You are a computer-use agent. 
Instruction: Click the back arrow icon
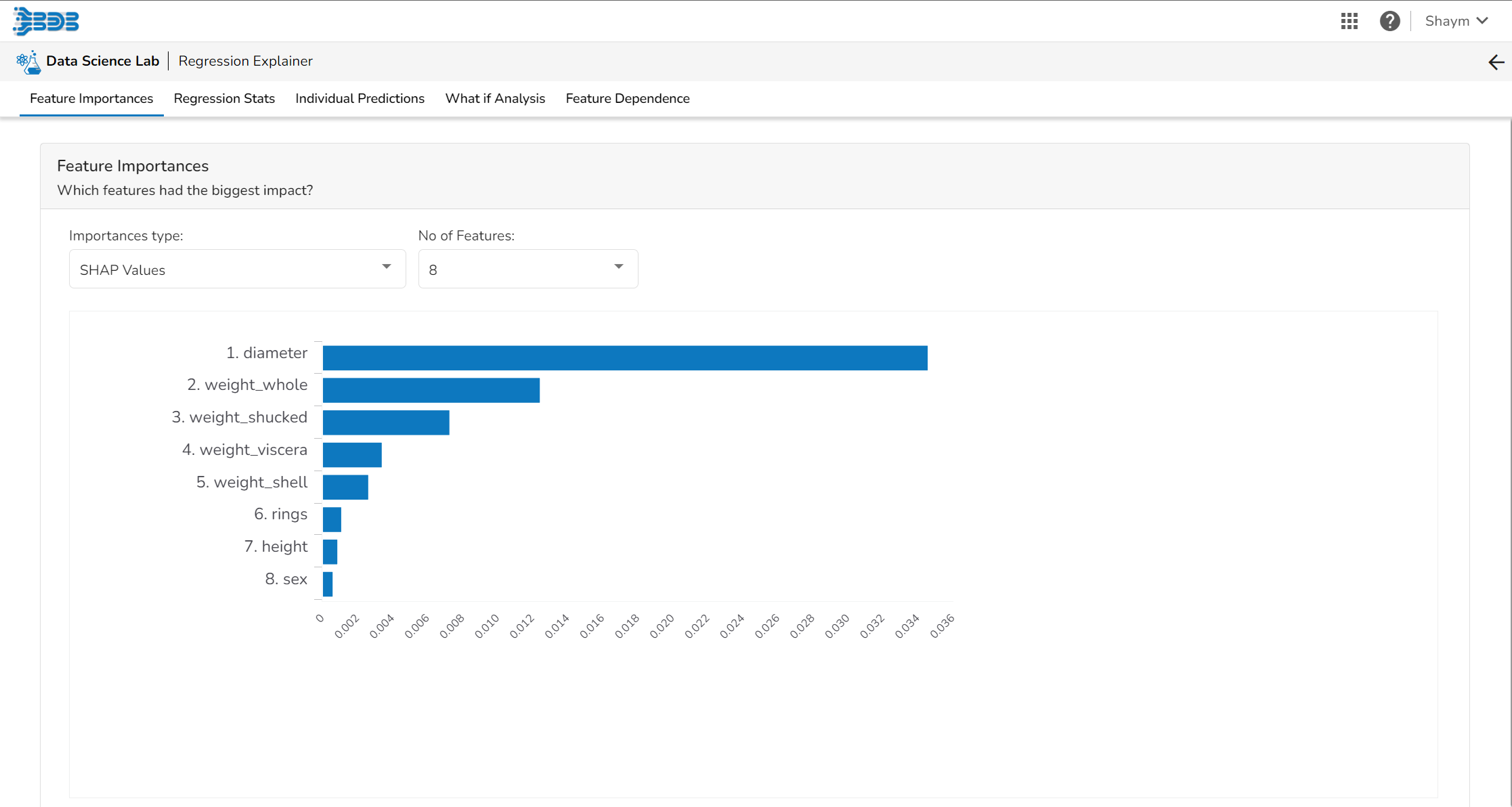[x=1496, y=62]
